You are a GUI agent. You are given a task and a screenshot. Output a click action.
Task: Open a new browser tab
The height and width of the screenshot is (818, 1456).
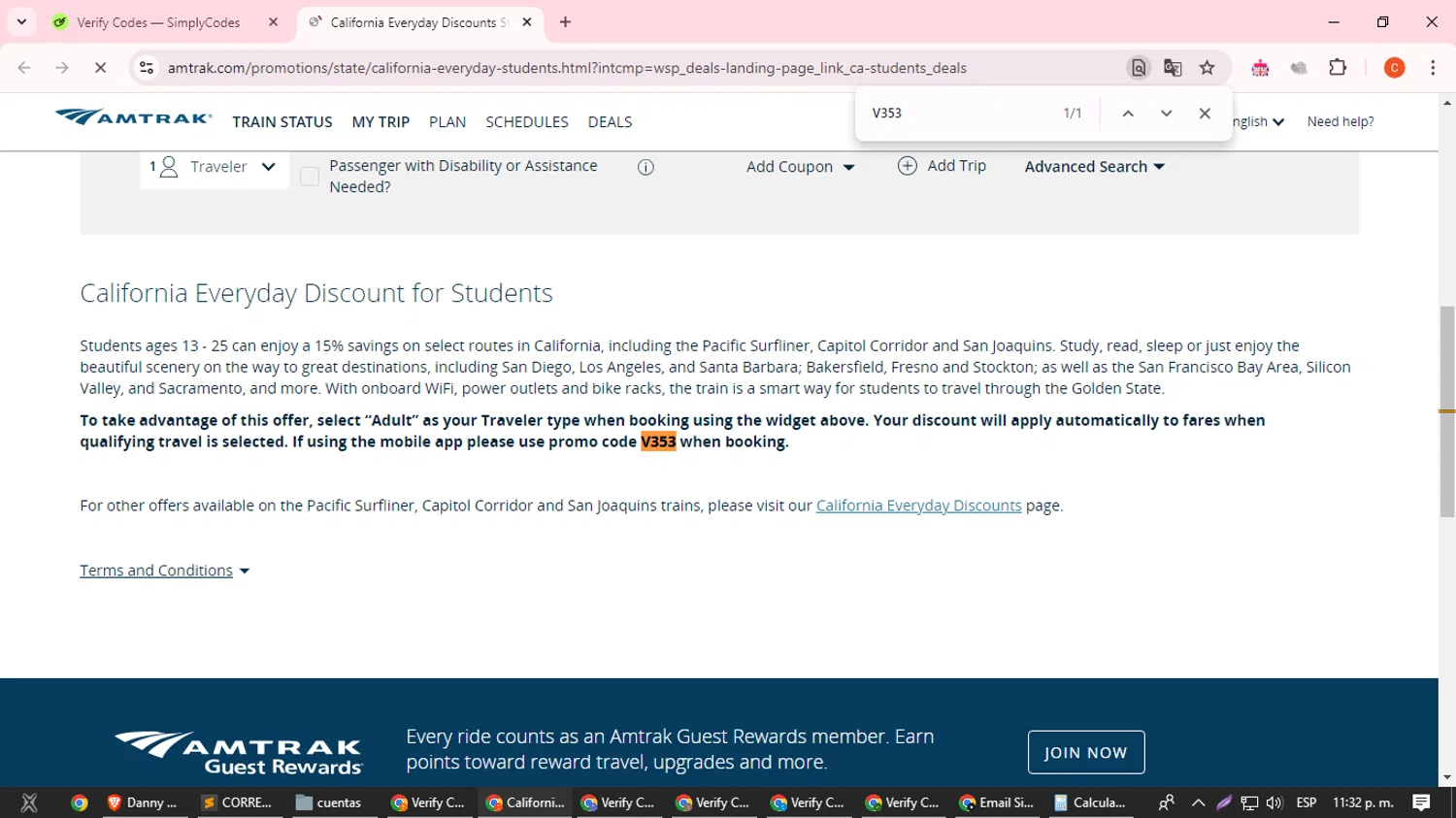click(566, 22)
